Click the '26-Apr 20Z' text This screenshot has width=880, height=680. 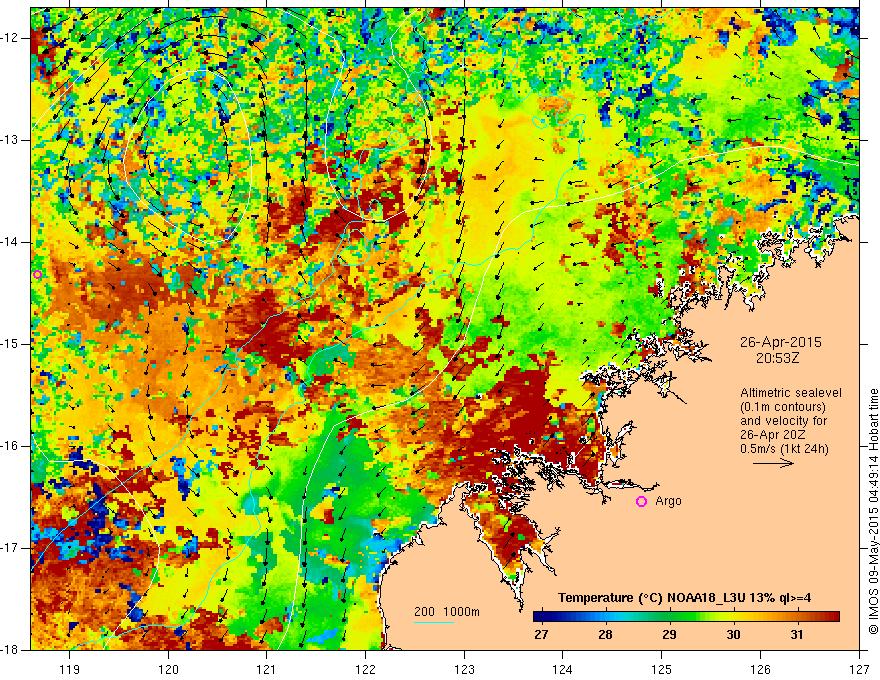(774, 435)
